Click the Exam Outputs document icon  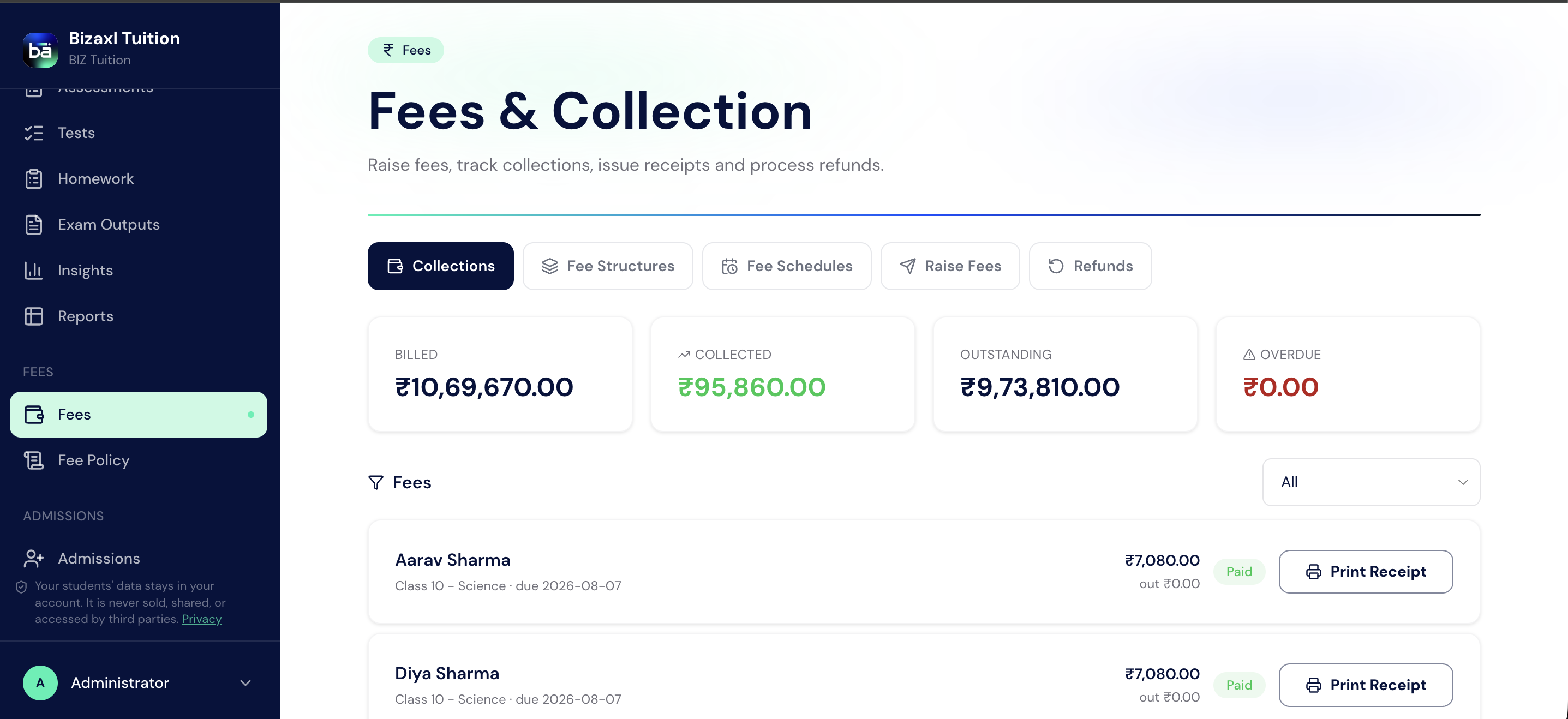(x=33, y=225)
